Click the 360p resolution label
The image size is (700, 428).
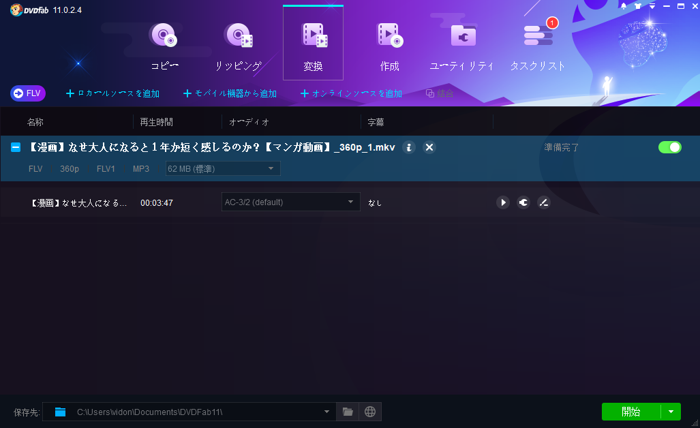click(70, 169)
